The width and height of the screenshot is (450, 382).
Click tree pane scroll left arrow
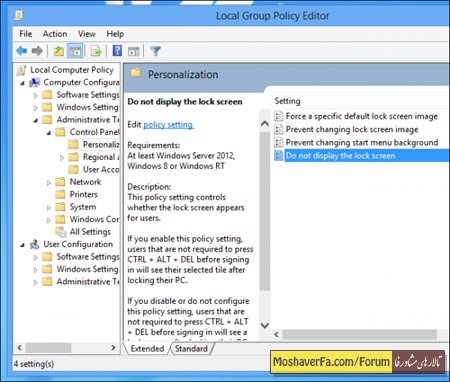coord(20,348)
